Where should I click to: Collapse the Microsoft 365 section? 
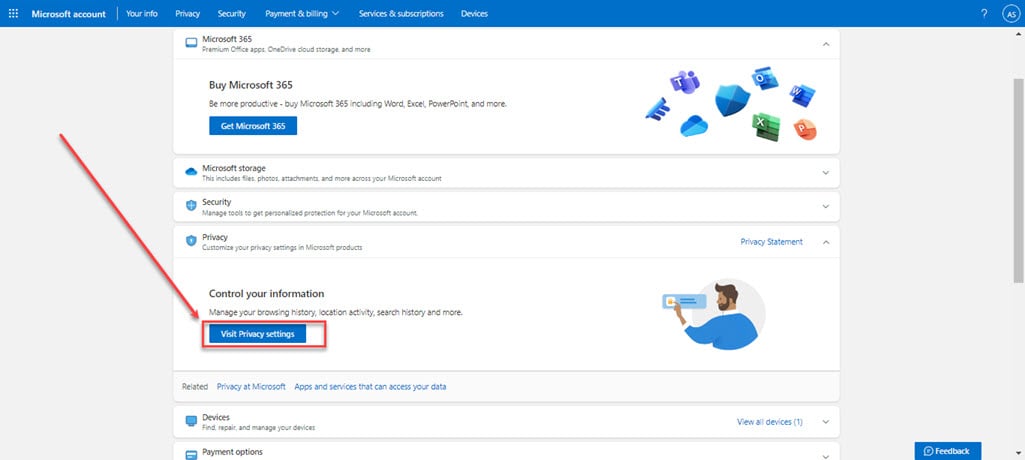[826, 44]
